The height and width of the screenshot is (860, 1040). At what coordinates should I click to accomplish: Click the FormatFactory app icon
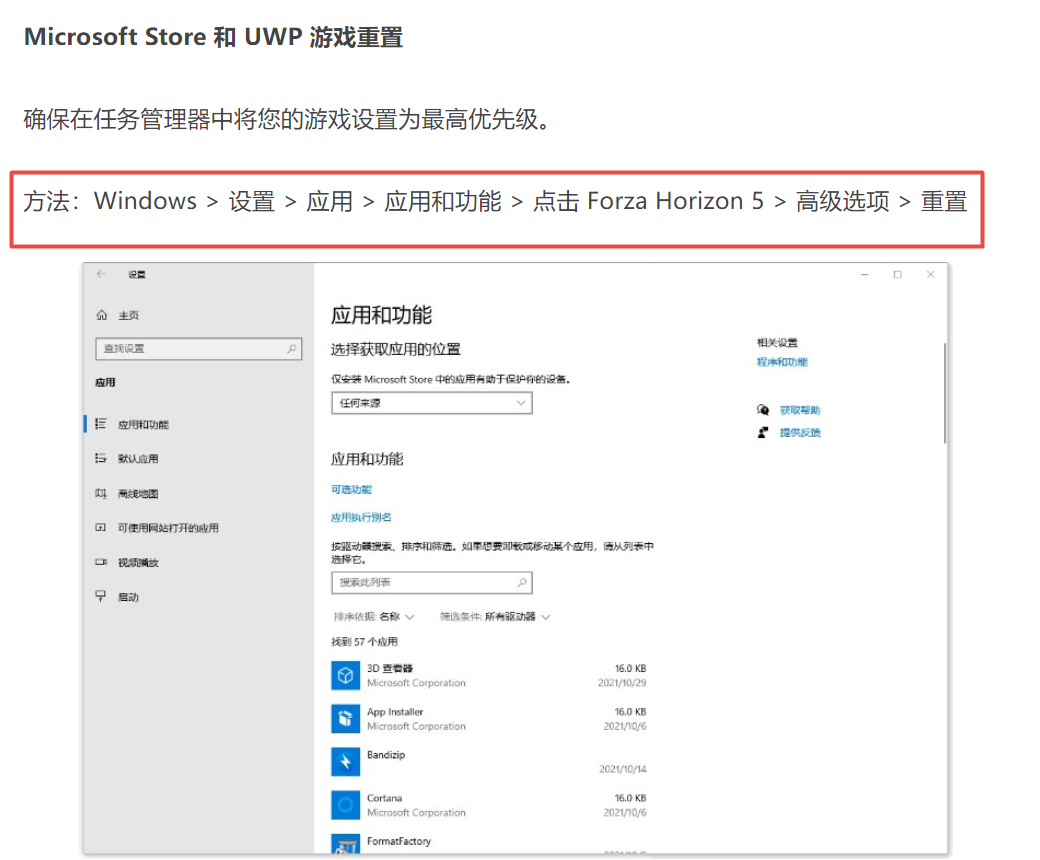346,843
